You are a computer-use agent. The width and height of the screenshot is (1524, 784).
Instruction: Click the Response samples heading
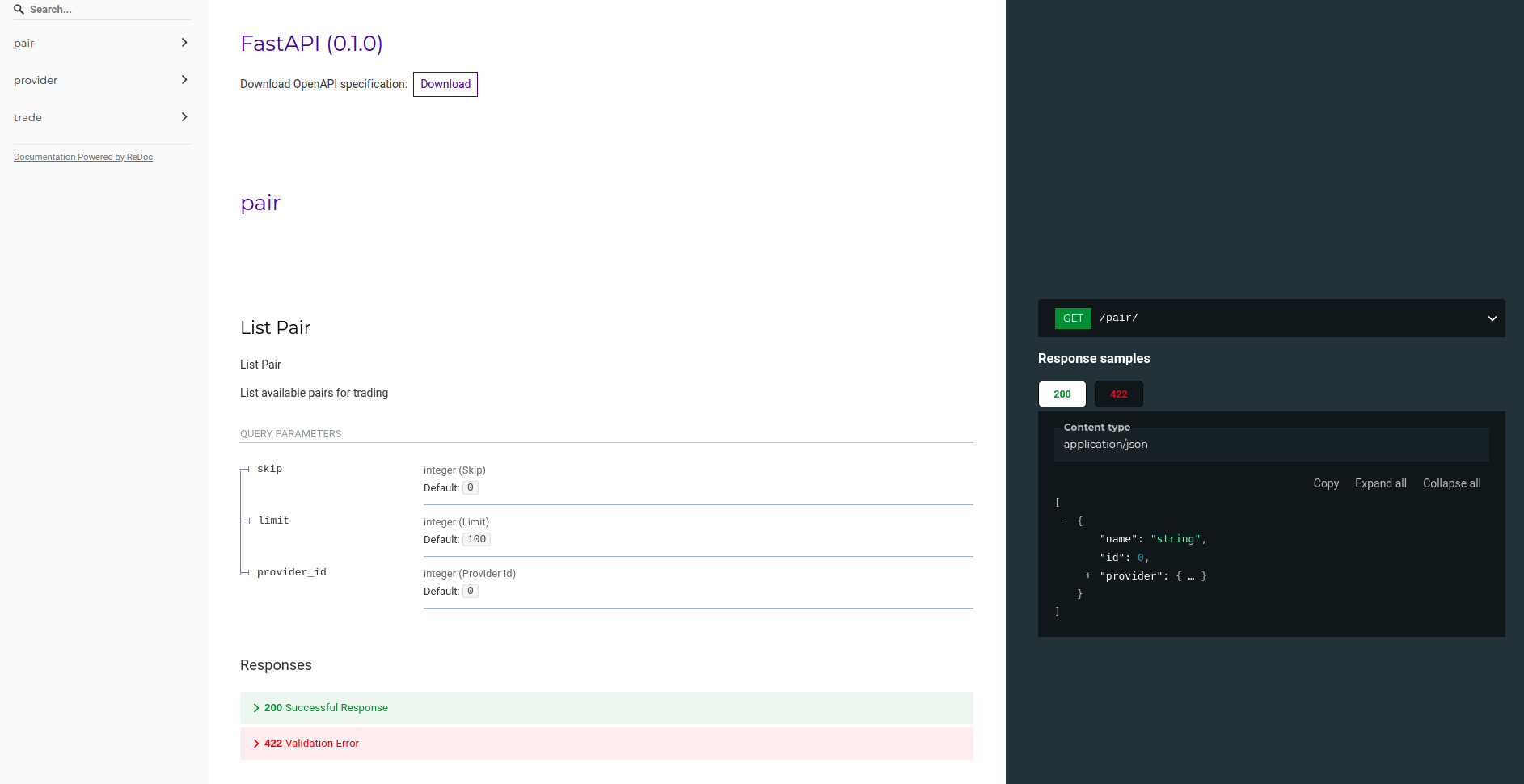pyautogui.click(x=1094, y=359)
